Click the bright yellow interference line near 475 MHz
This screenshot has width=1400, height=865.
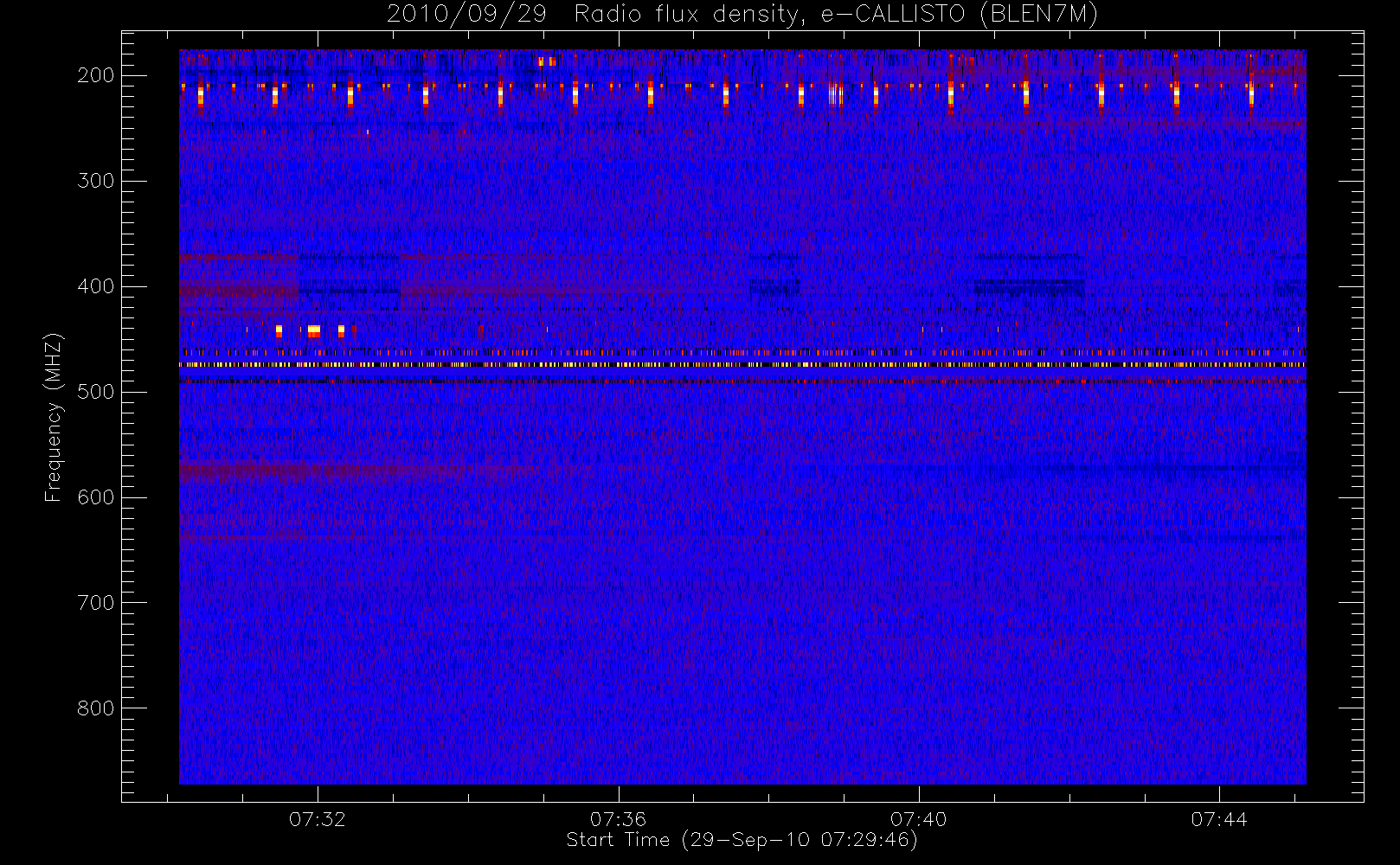[742, 365]
